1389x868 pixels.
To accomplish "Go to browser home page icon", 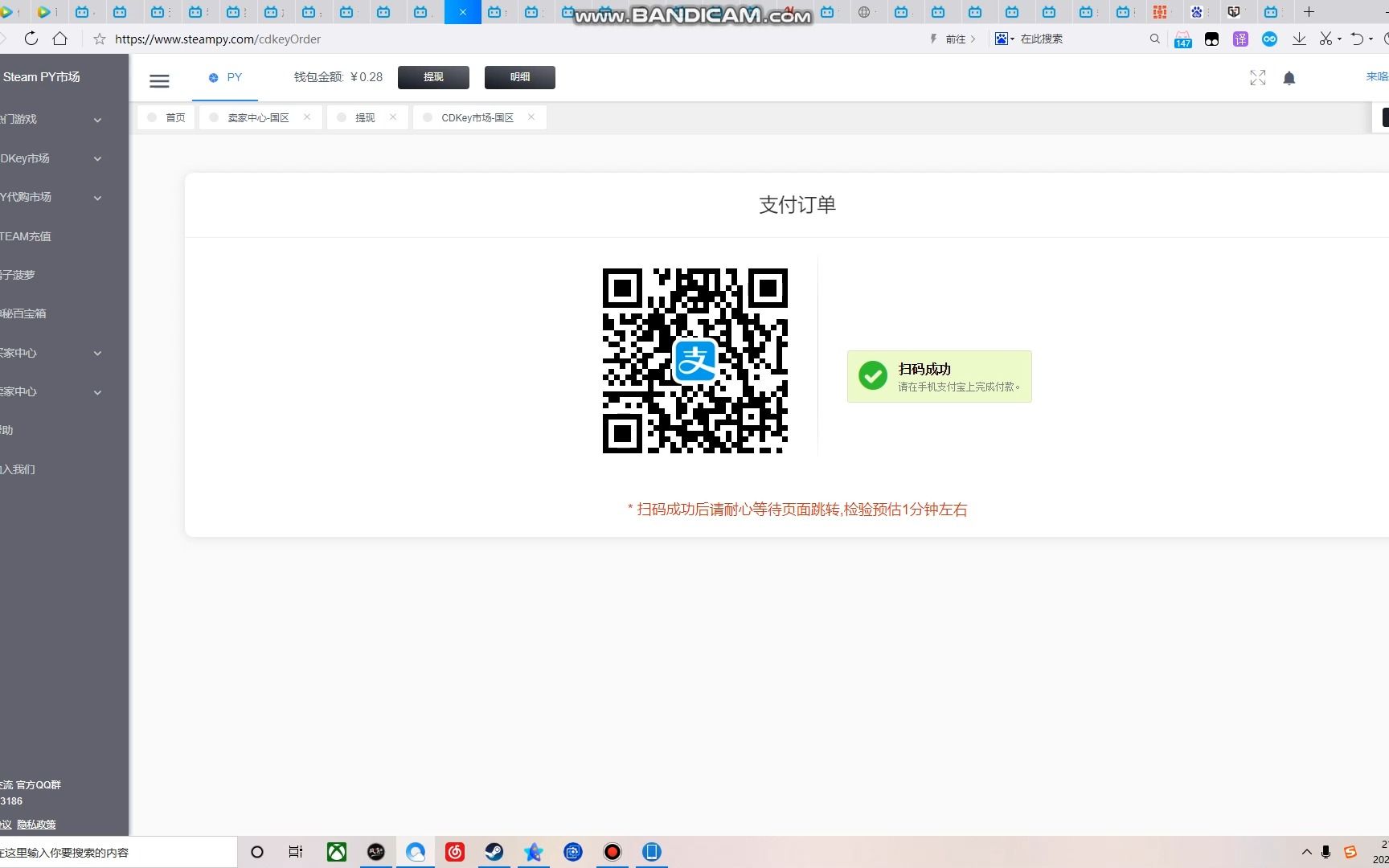I will pyautogui.click(x=59, y=39).
